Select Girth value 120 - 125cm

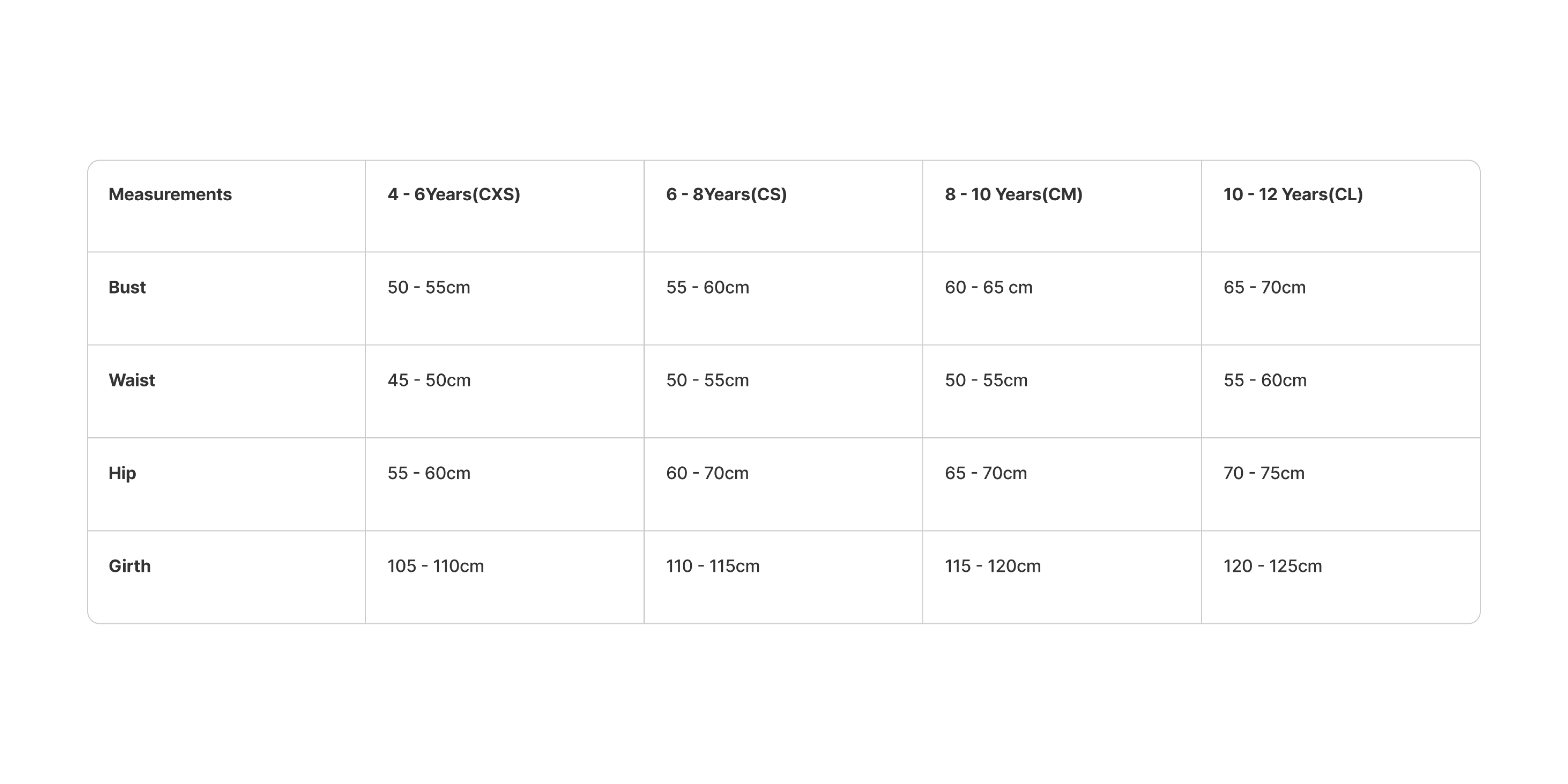click(x=1273, y=566)
